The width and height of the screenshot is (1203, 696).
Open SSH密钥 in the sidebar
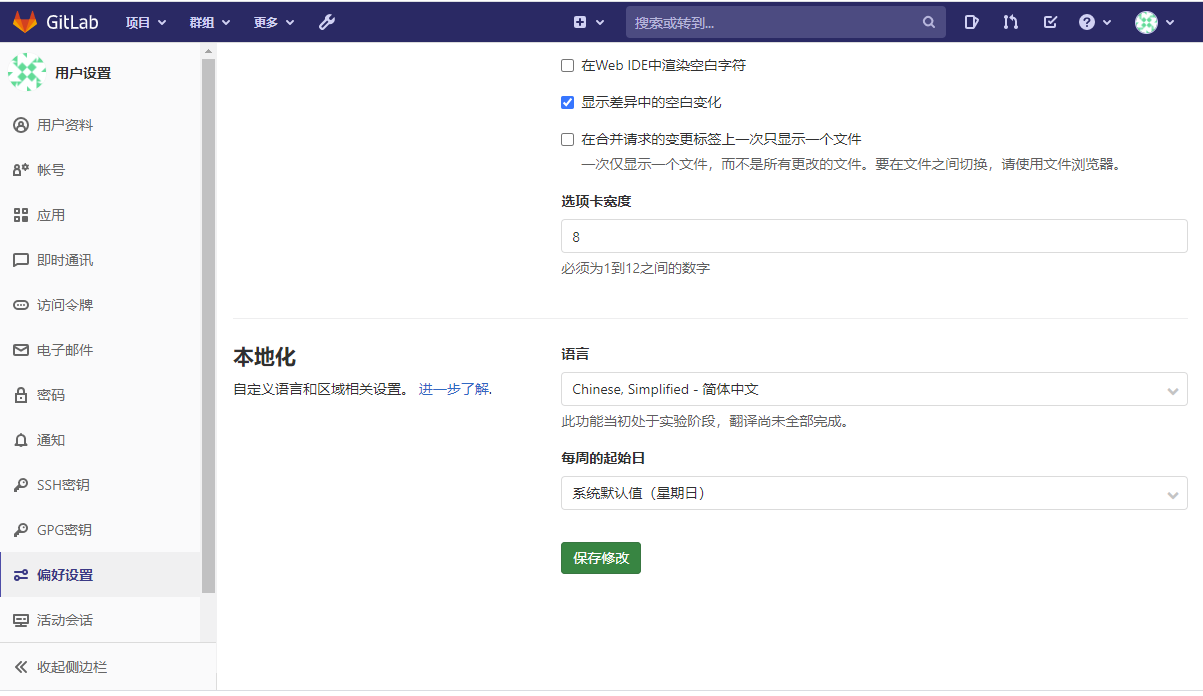(63, 485)
